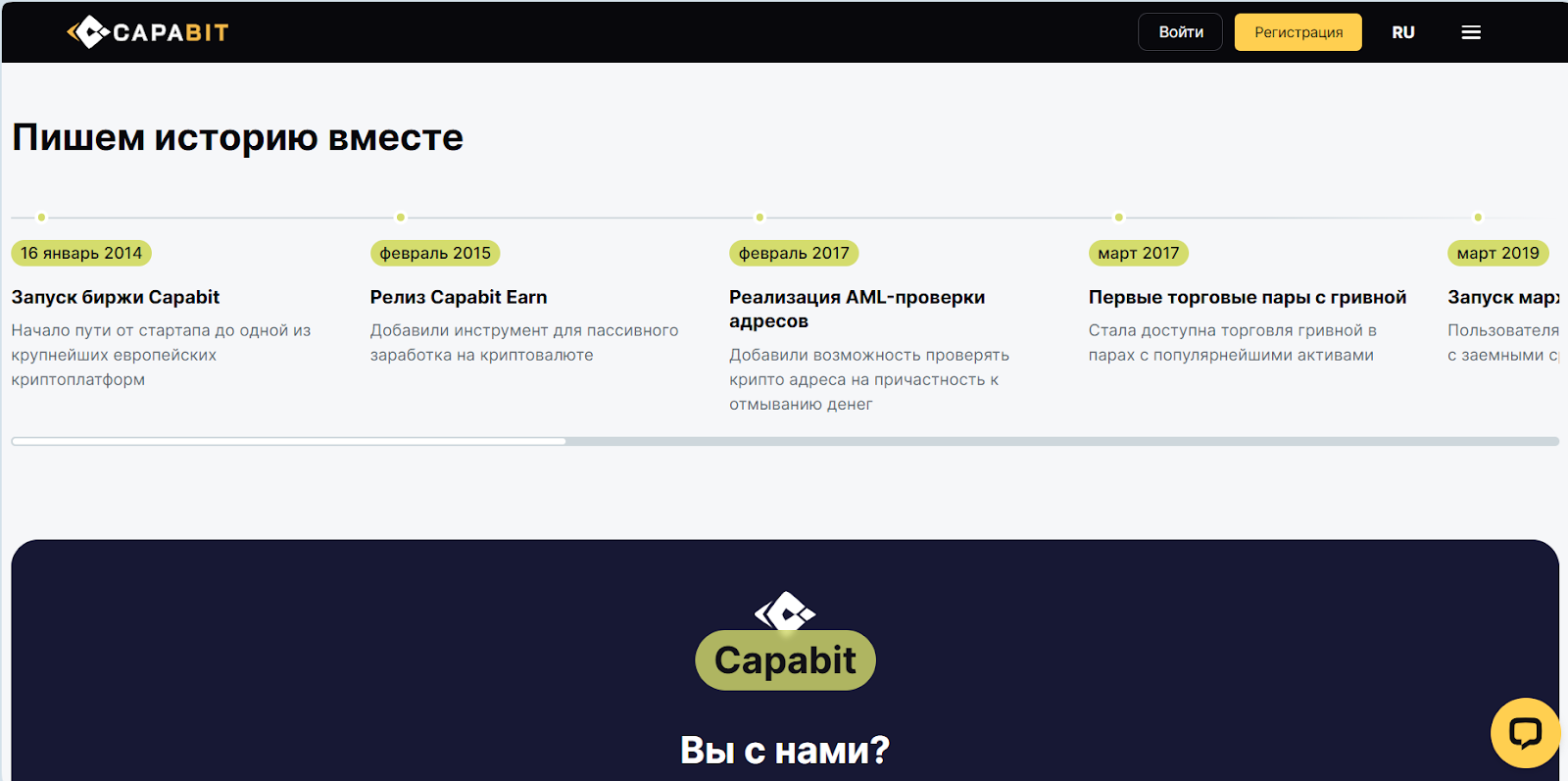
Task: Click the Первые торговые пары с гривной heading
Action: pos(1248,297)
